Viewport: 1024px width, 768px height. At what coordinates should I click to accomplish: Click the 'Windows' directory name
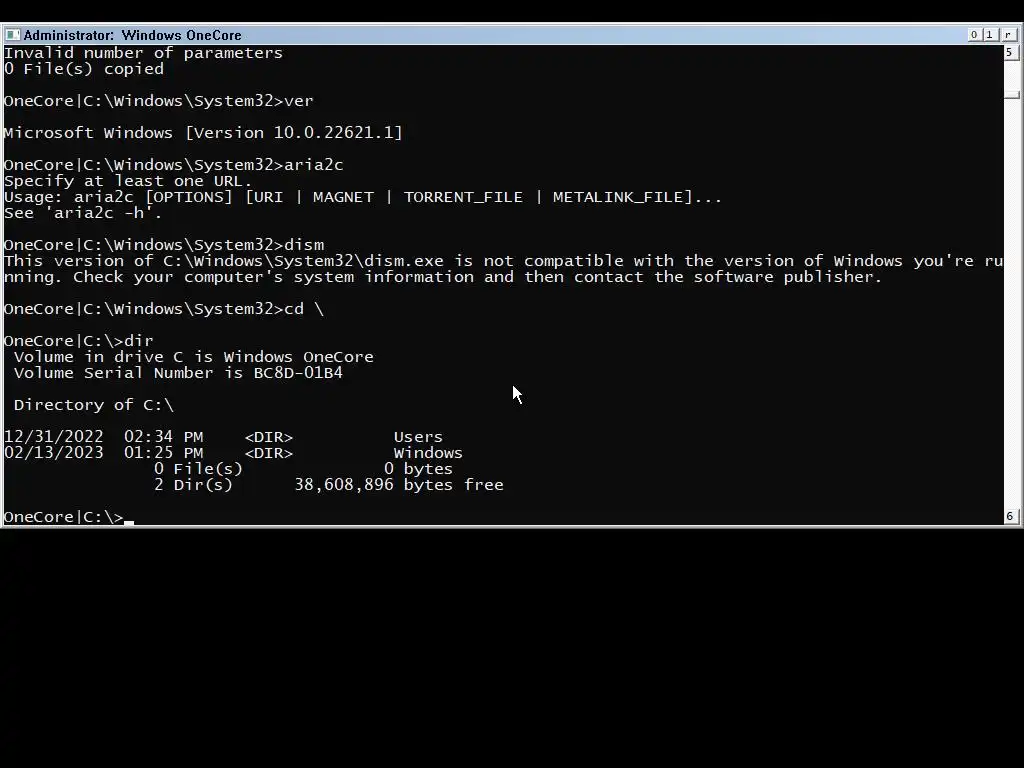pos(428,453)
